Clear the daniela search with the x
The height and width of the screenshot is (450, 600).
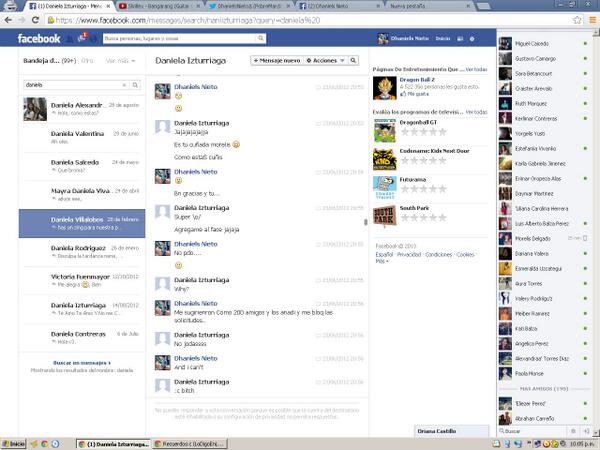click(124, 85)
